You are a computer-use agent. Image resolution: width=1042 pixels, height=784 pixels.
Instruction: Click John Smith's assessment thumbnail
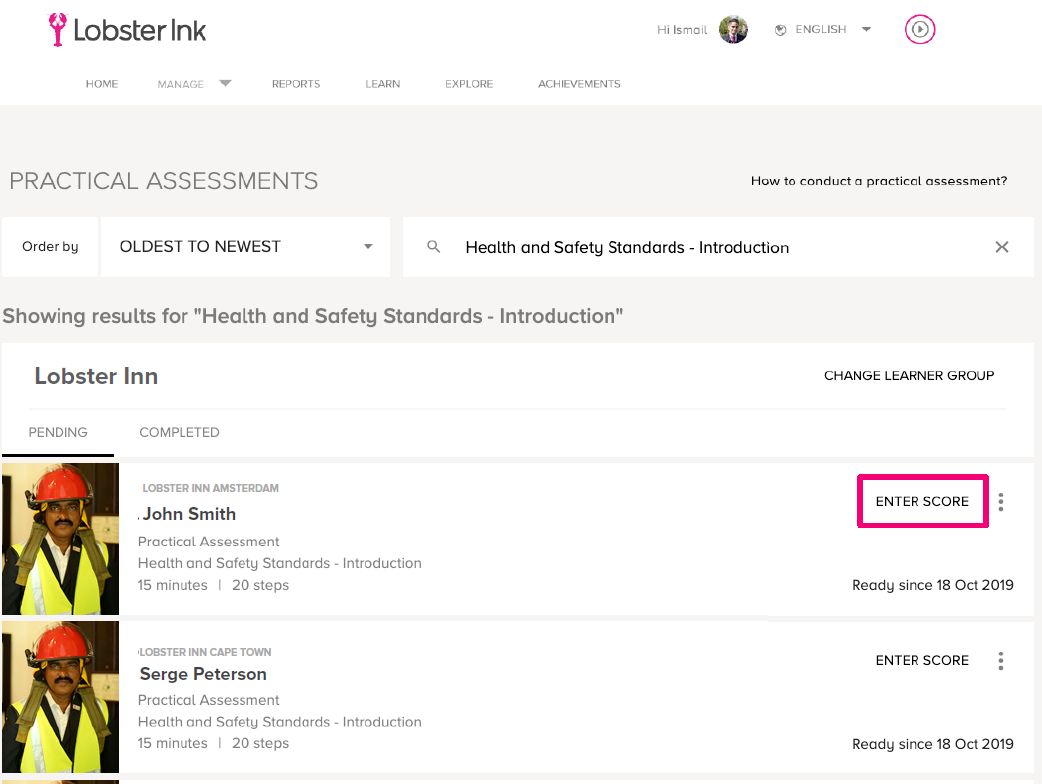click(60, 539)
